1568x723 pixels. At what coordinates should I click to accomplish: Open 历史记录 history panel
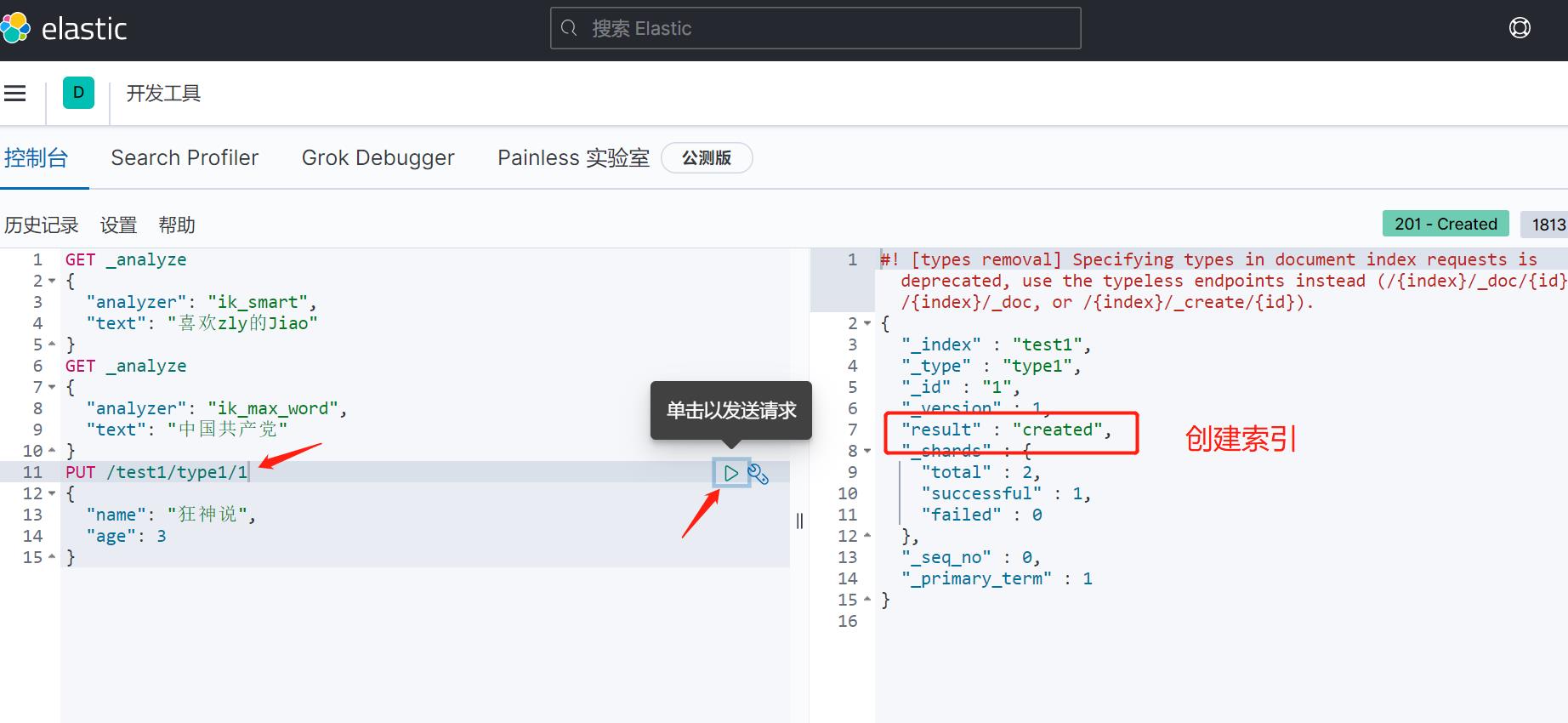pos(42,225)
